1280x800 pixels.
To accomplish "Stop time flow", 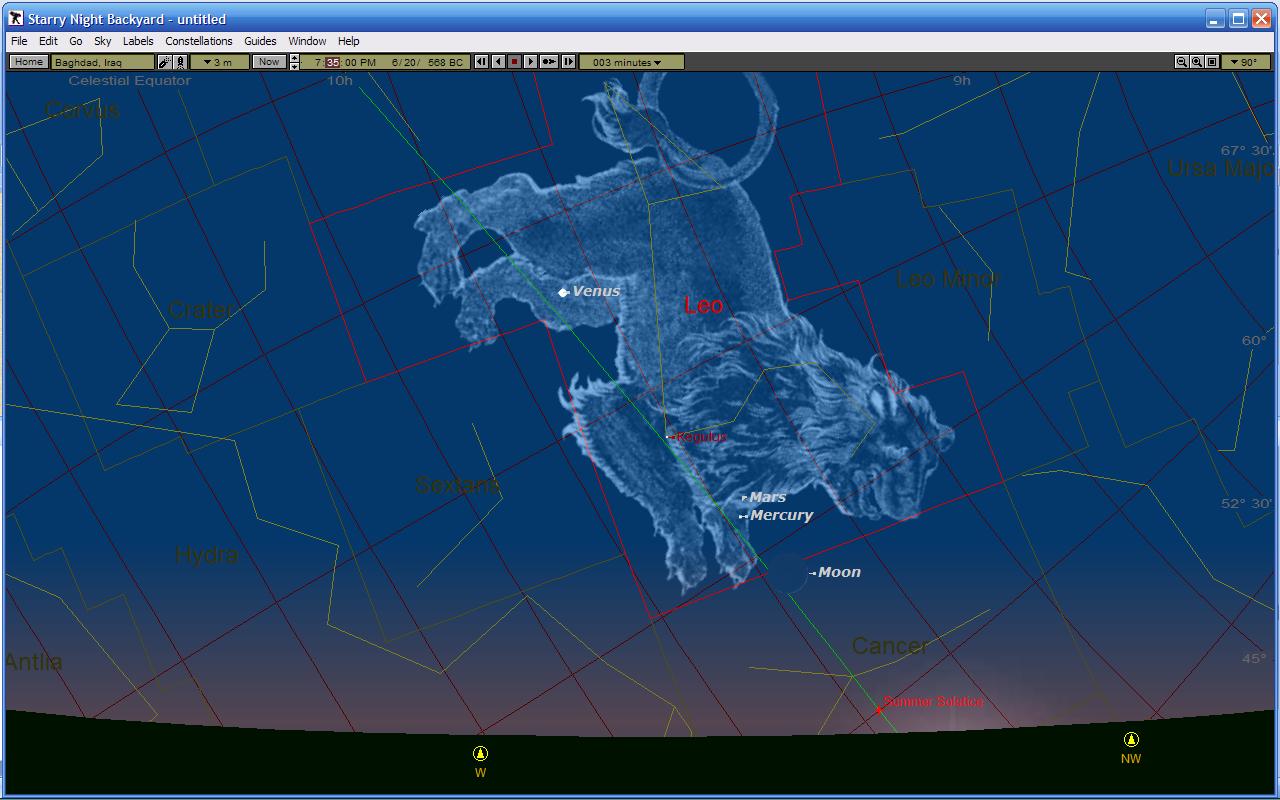I will pyautogui.click(x=514, y=62).
